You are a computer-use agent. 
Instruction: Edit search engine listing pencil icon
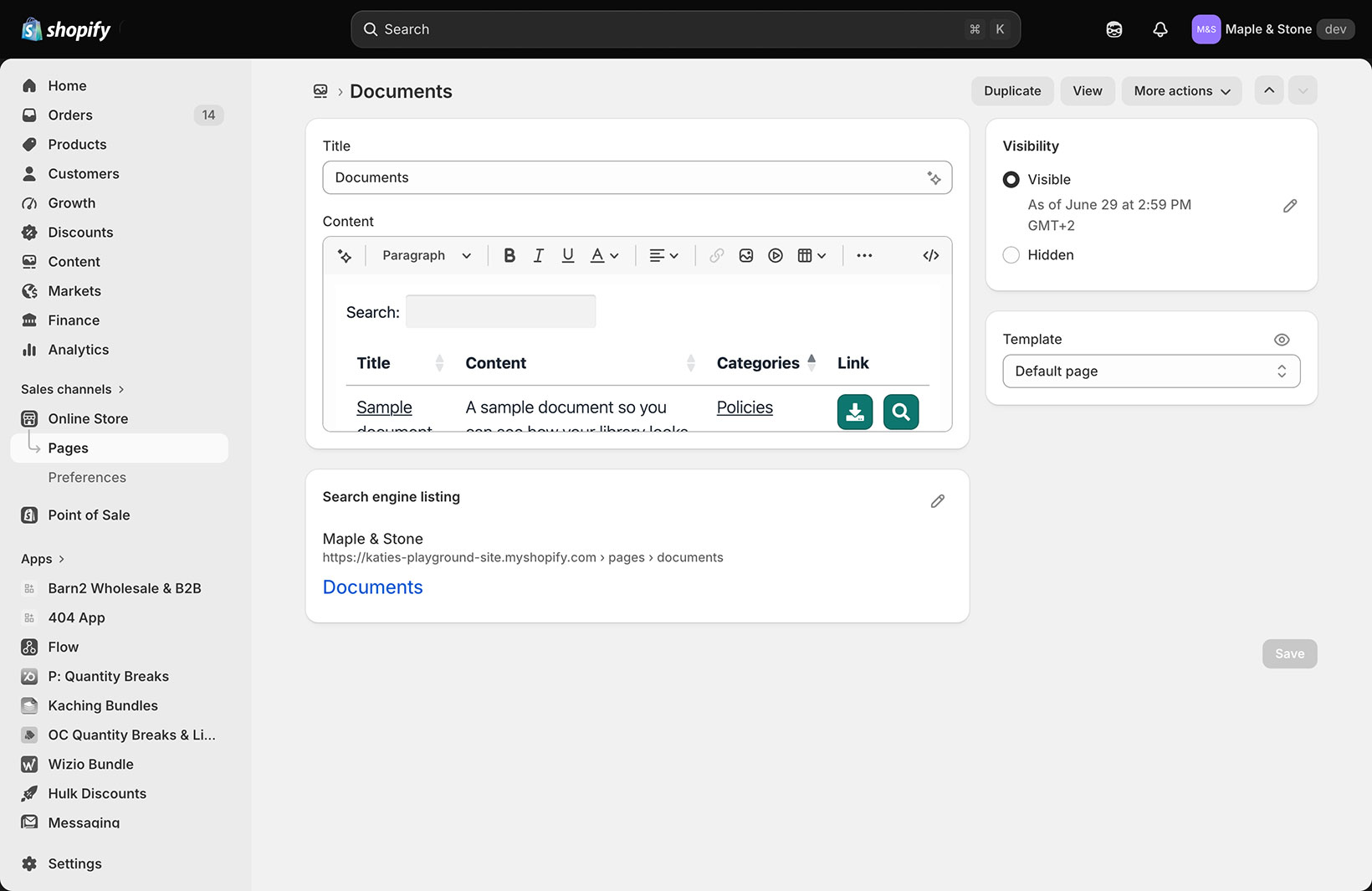[938, 501]
